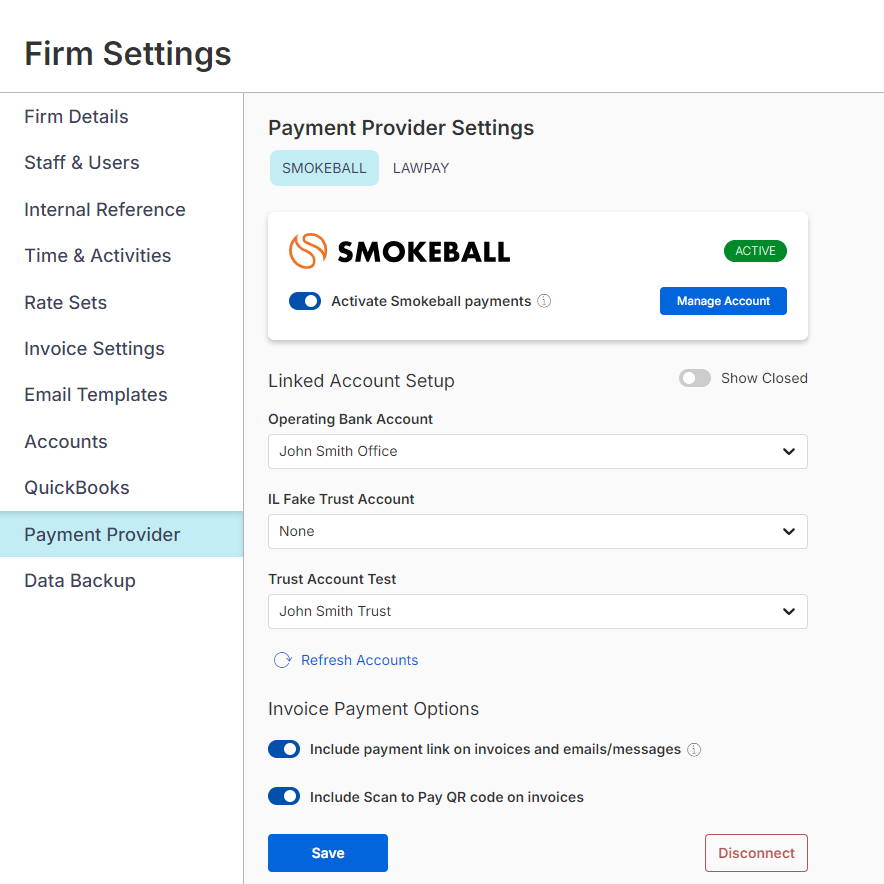Open Staff & Users section
The image size is (884, 884).
point(80,162)
